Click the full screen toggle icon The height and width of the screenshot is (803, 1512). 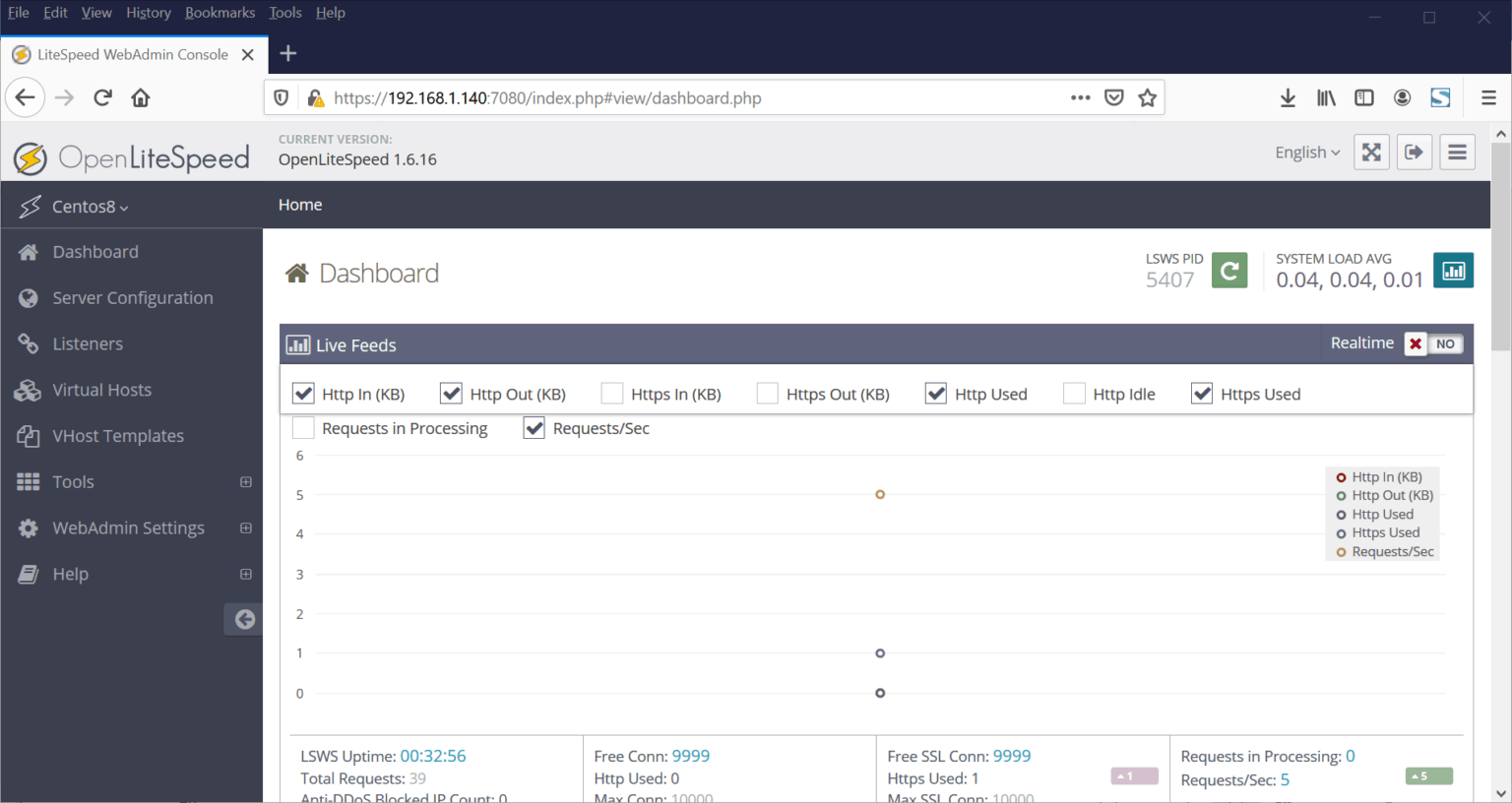coord(1371,153)
